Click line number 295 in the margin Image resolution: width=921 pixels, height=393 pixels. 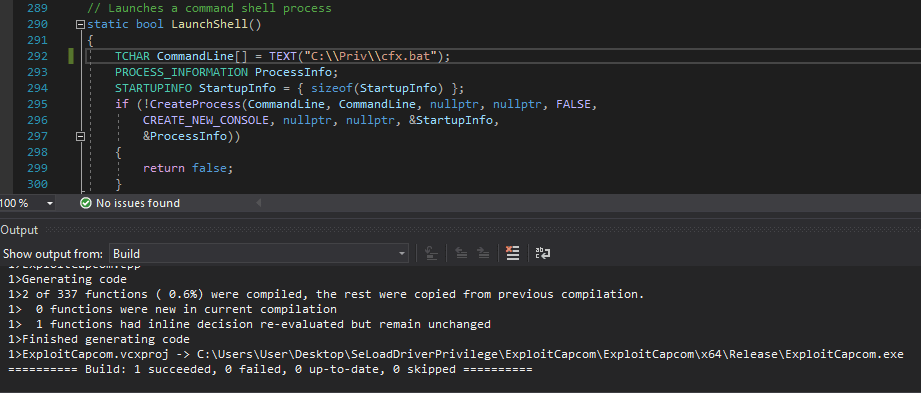coord(38,104)
